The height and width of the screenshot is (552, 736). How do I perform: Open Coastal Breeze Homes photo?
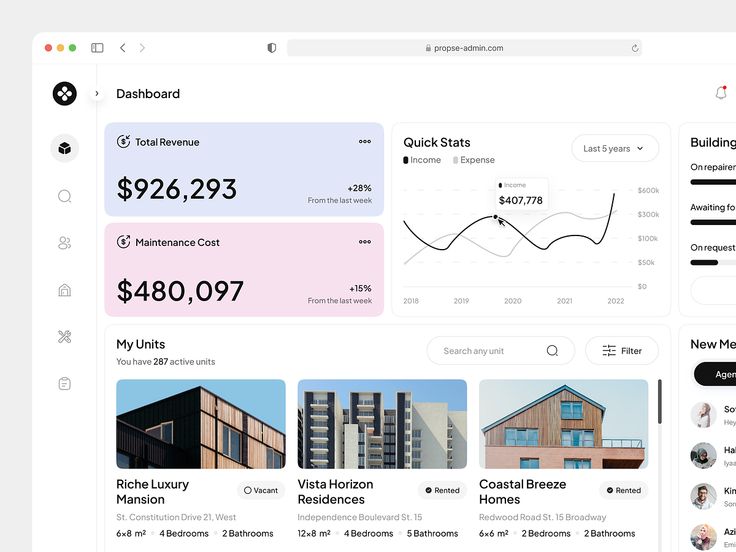click(x=563, y=424)
